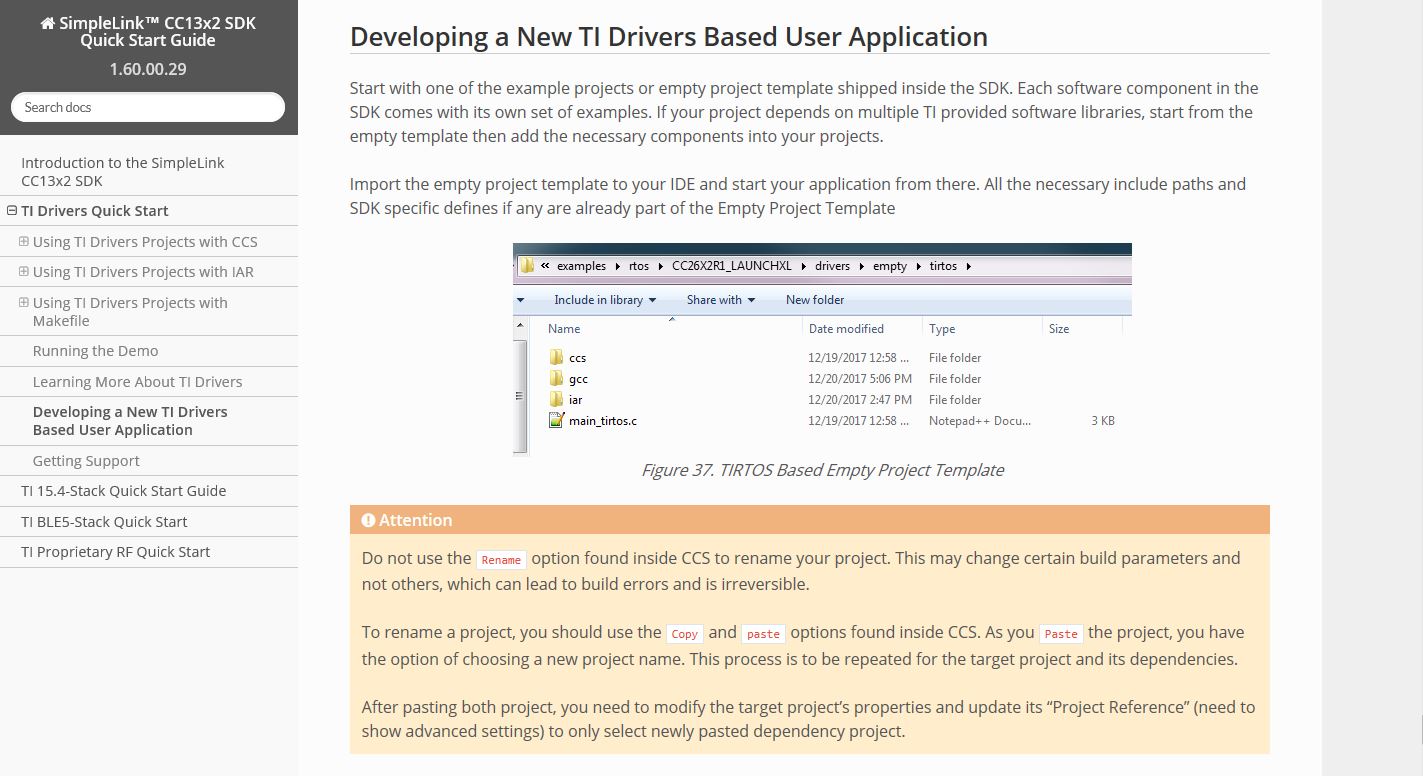Image resolution: width=1423 pixels, height=776 pixels.
Task: Click the 12/20/2017 5:06 PM date cell
Action: tap(860, 379)
